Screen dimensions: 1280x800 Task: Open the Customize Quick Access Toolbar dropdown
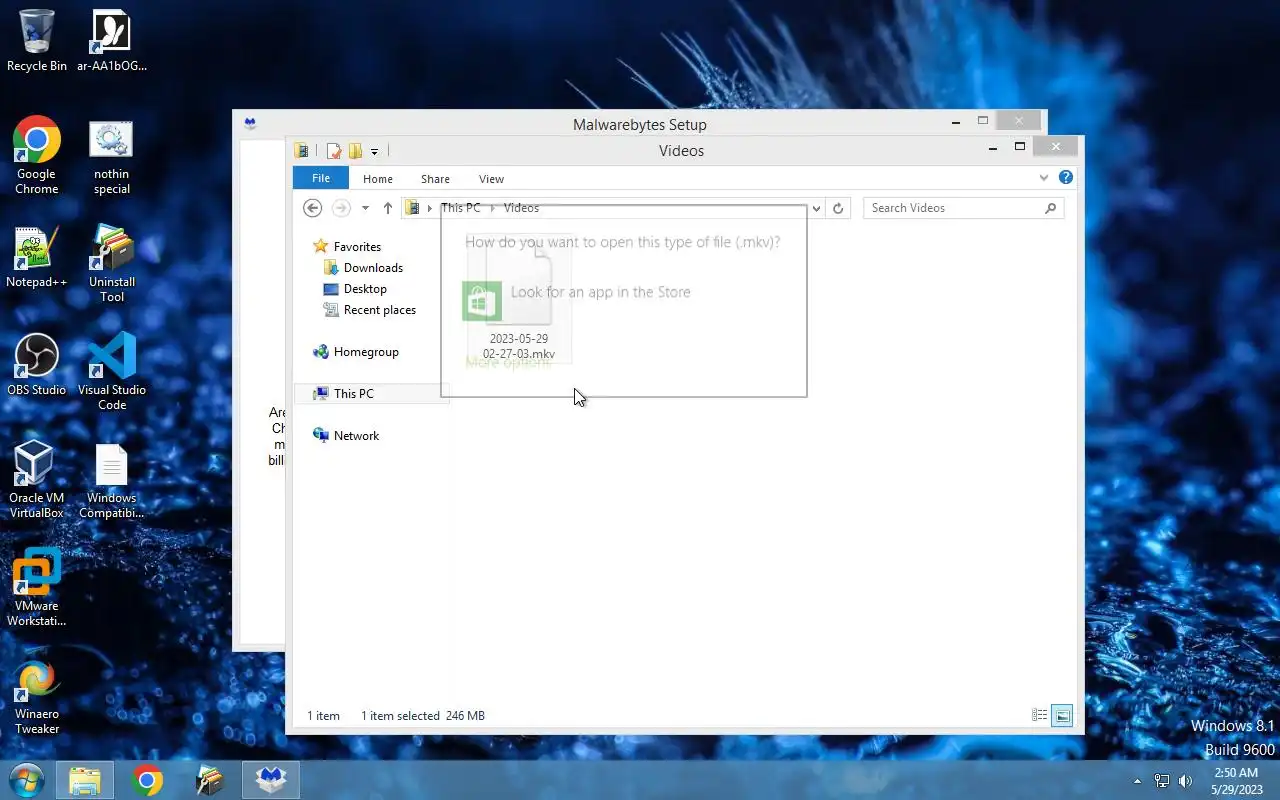[x=375, y=151]
